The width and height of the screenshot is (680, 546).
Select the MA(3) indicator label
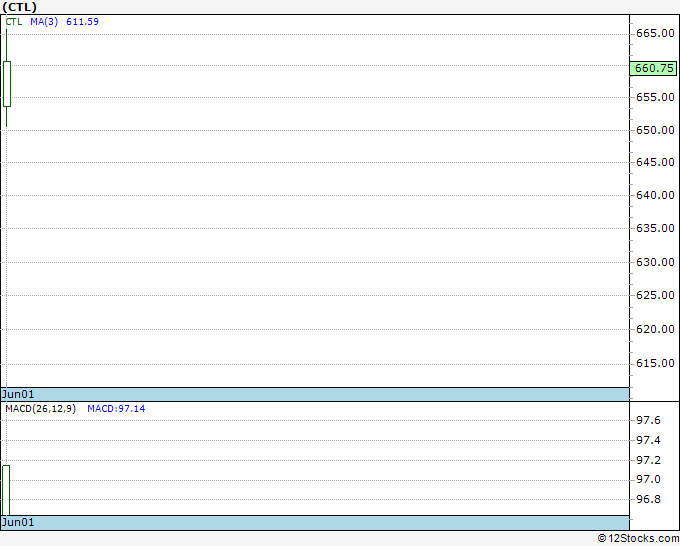[x=44, y=22]
